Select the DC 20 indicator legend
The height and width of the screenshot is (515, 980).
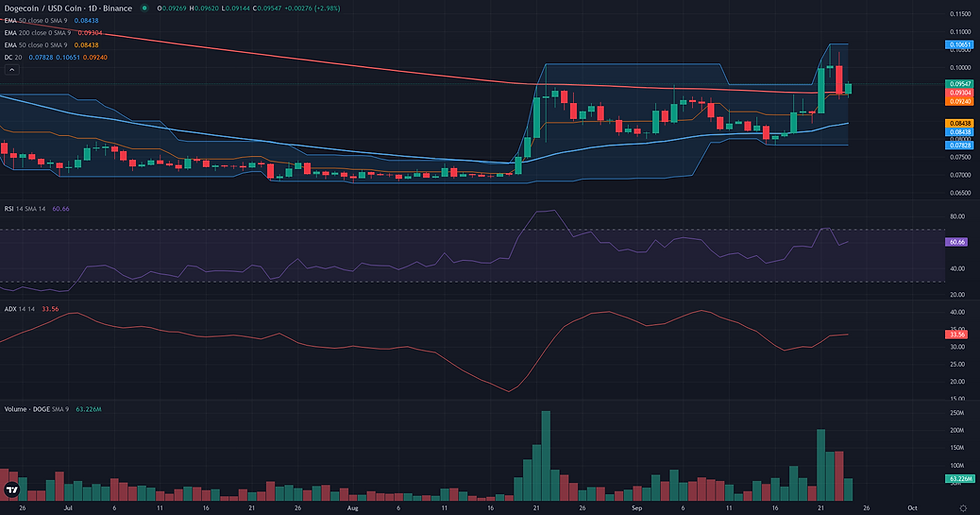coord(56,58)
